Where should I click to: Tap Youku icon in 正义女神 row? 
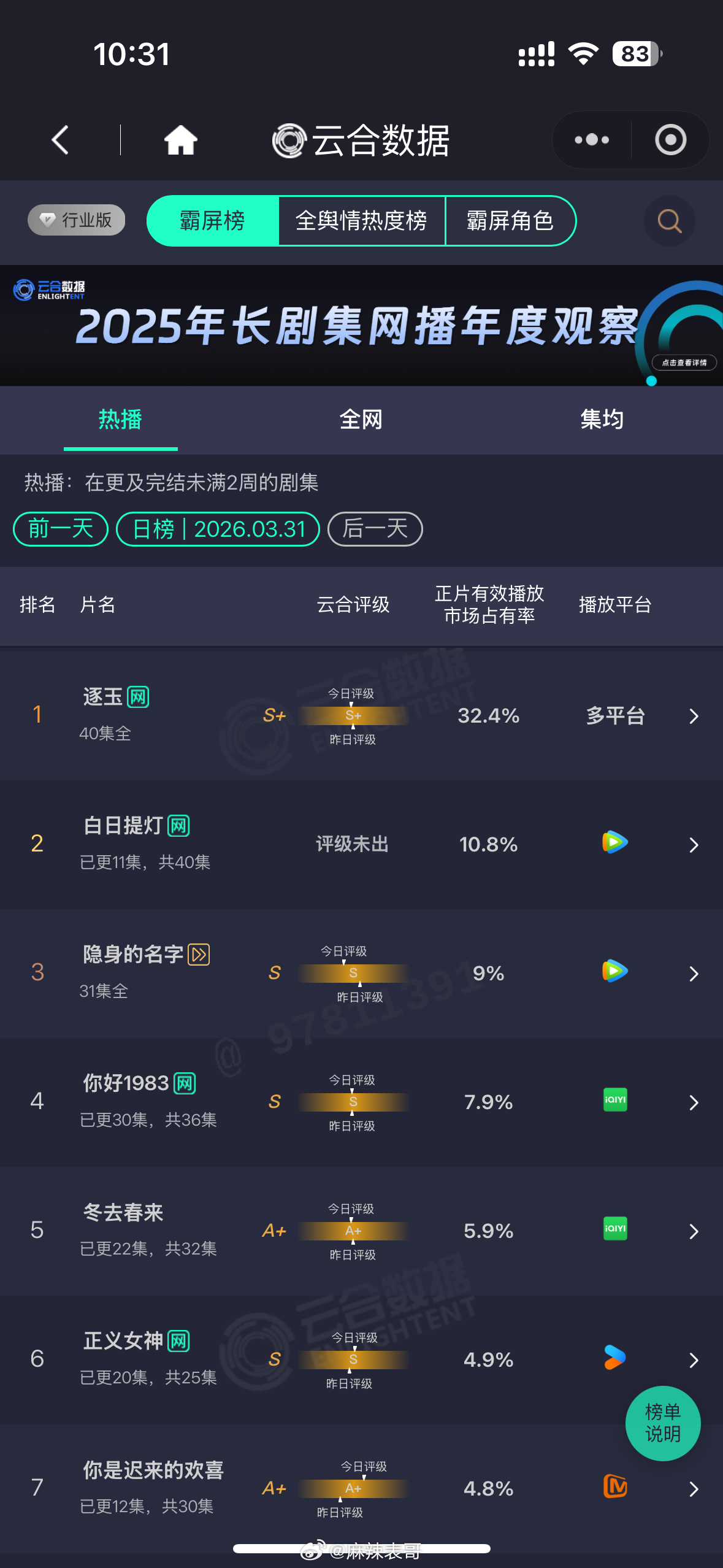614,1358
